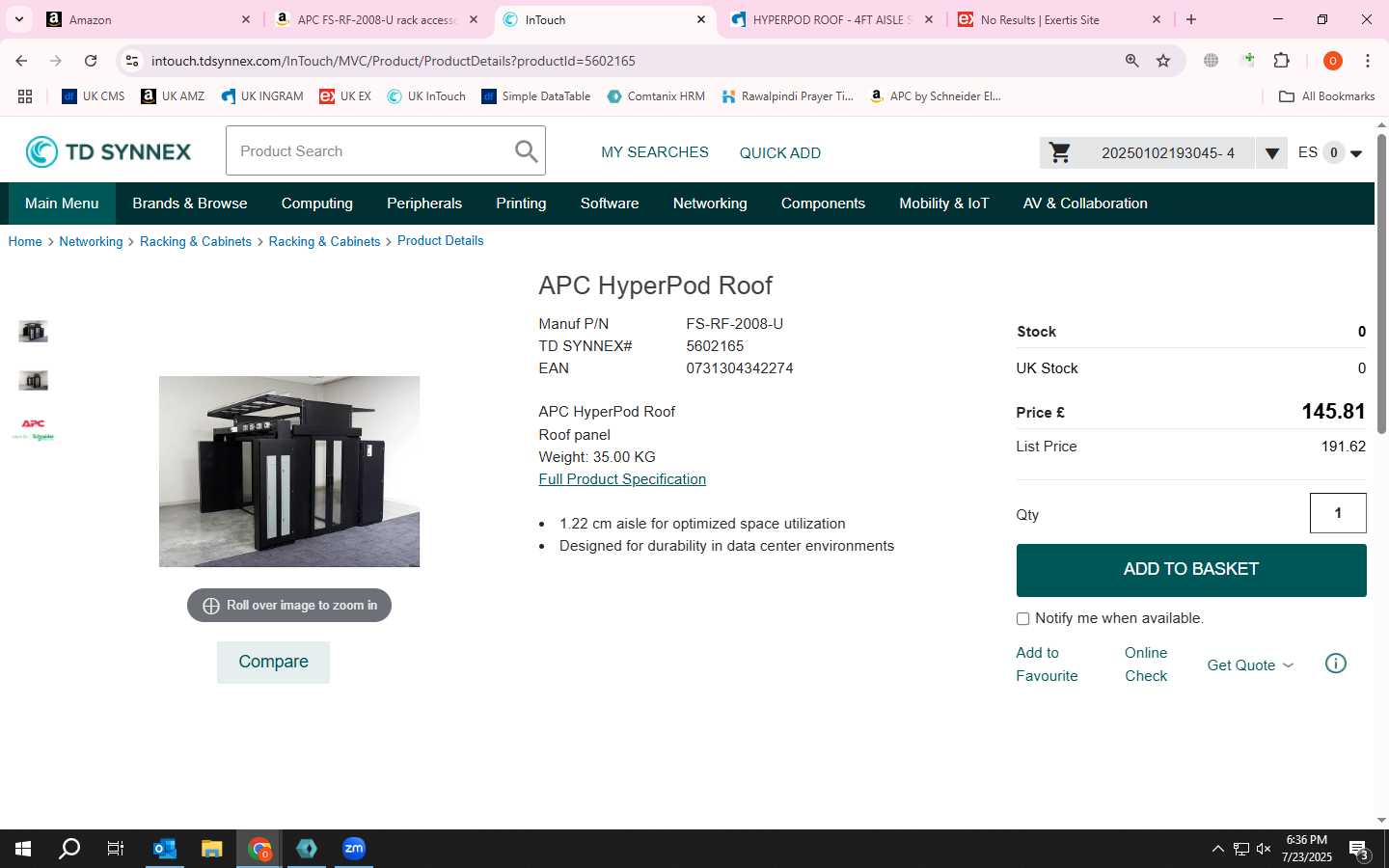Click the MY SEARCHES link

pyautogui.click(x=655, y=152)
